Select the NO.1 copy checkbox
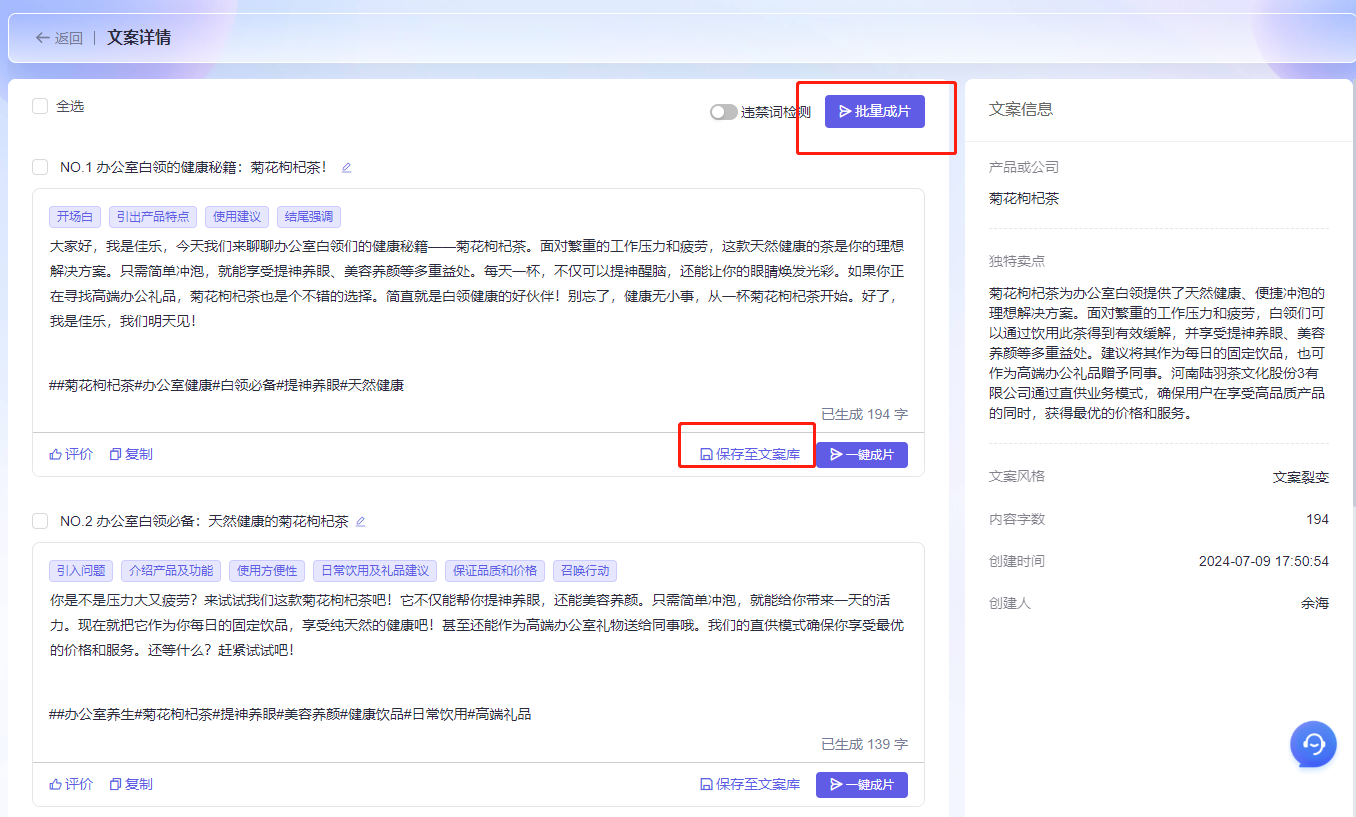The width and height of the screenshot is (1356, 817). 40,167
